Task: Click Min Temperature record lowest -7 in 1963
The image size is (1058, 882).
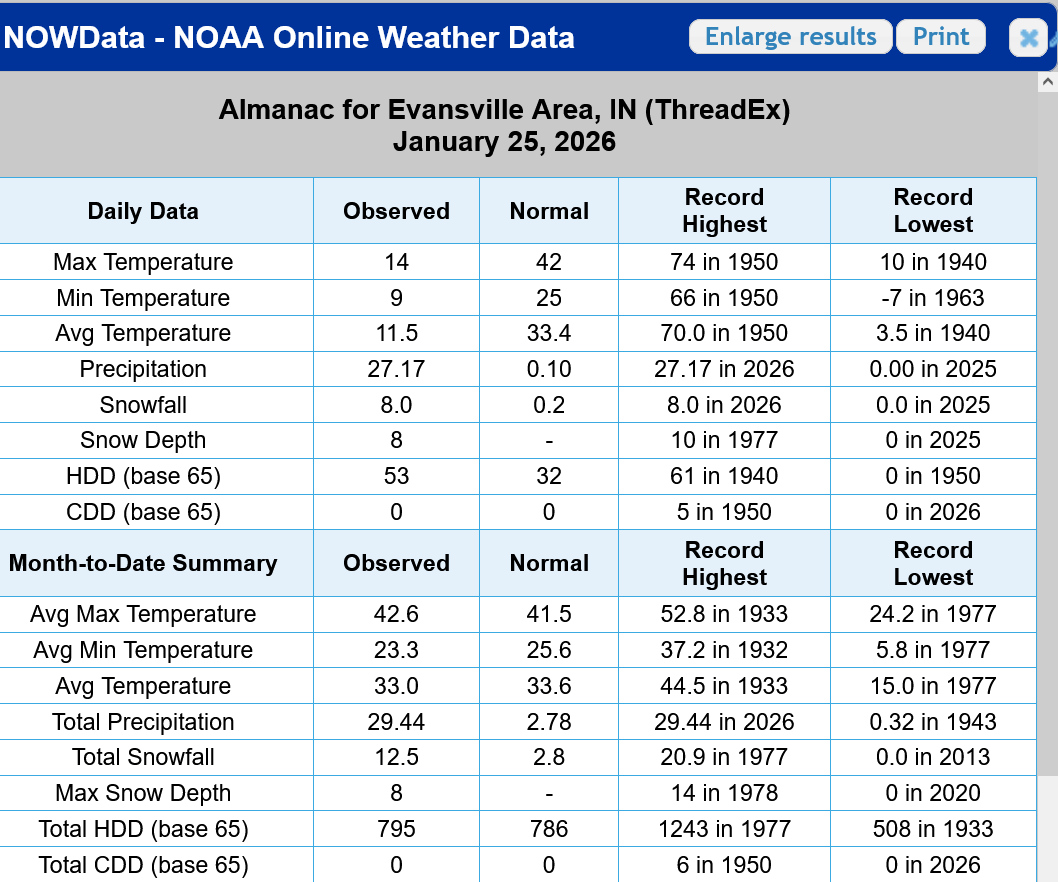Action: point(933,298)
